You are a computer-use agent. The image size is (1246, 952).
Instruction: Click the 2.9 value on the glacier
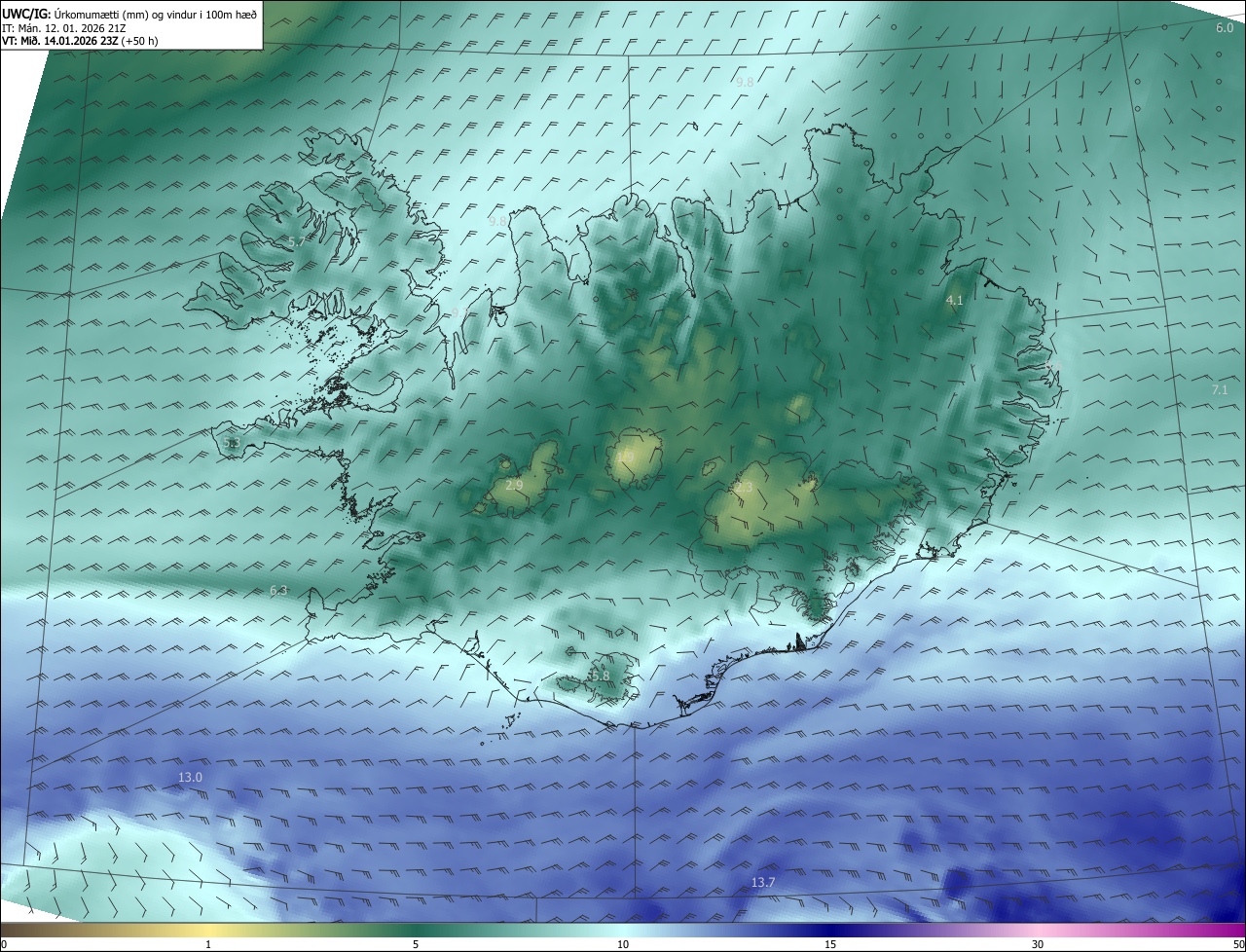coord(514,485)
